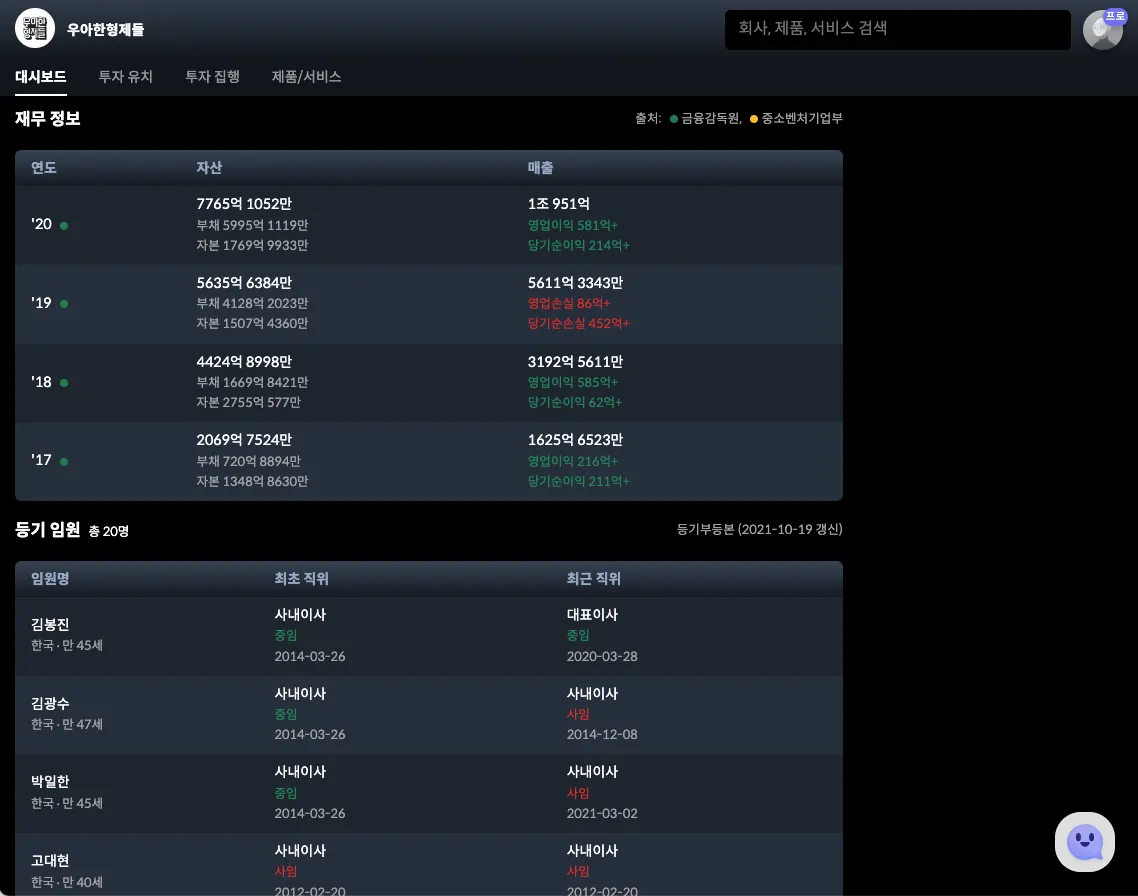1138x896 pixels.
Task: Click the 프로 badge on avatar
Action: 1115,16
